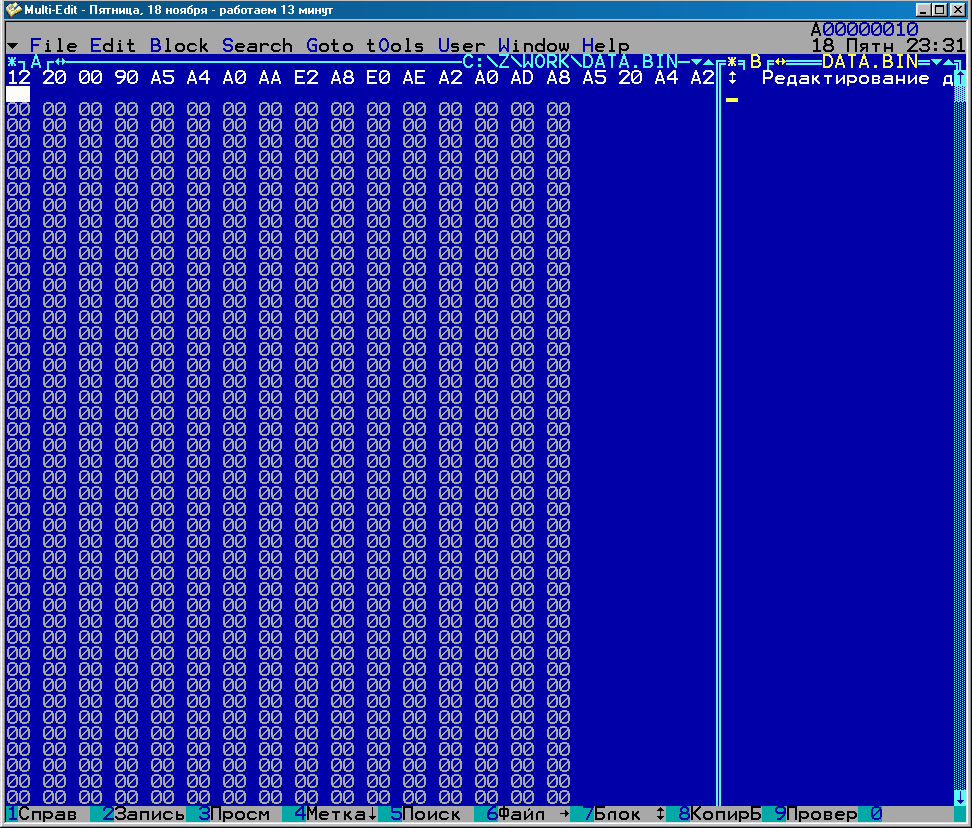The height and width of the screenshot is (828, 972).
Task: Click the asterisk marker on window A
Action: click(11, 62)
